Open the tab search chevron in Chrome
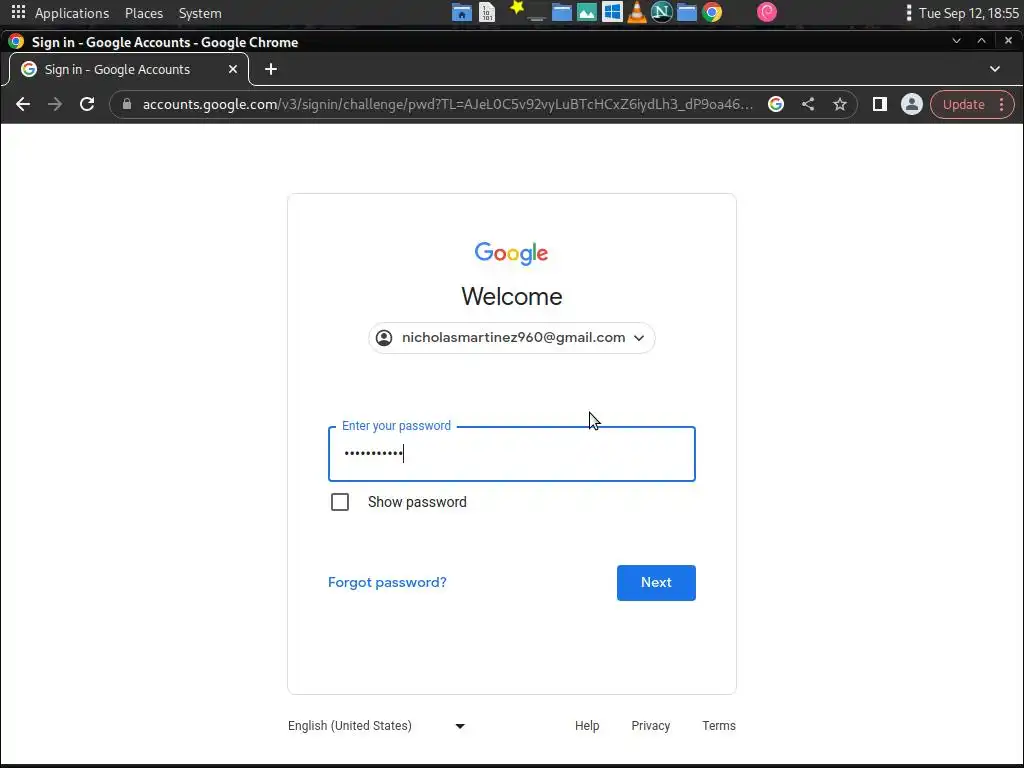 coord(995,69)
